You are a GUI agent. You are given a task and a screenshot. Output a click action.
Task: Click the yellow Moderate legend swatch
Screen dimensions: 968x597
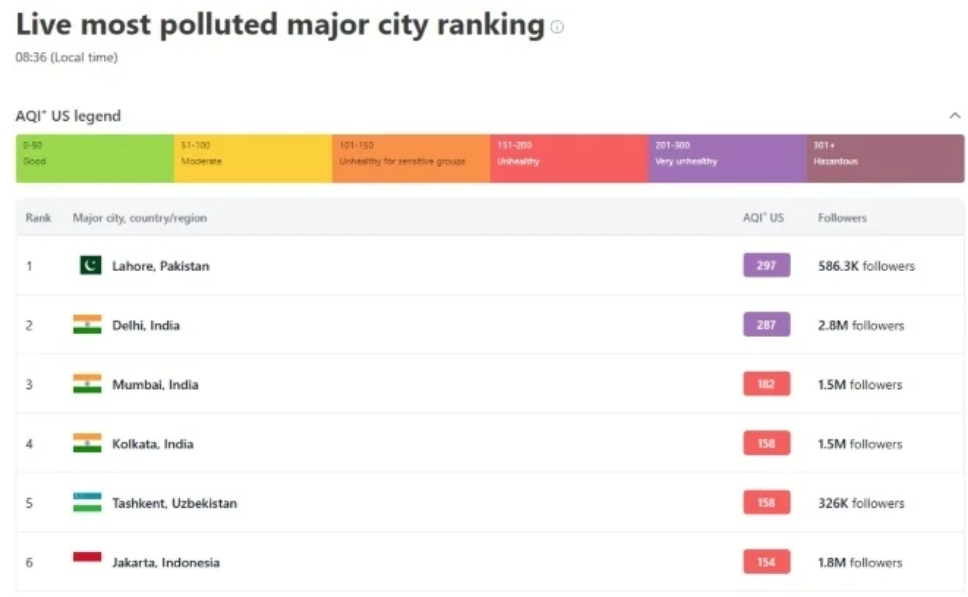pyautogui.click(x=252, y=159)
